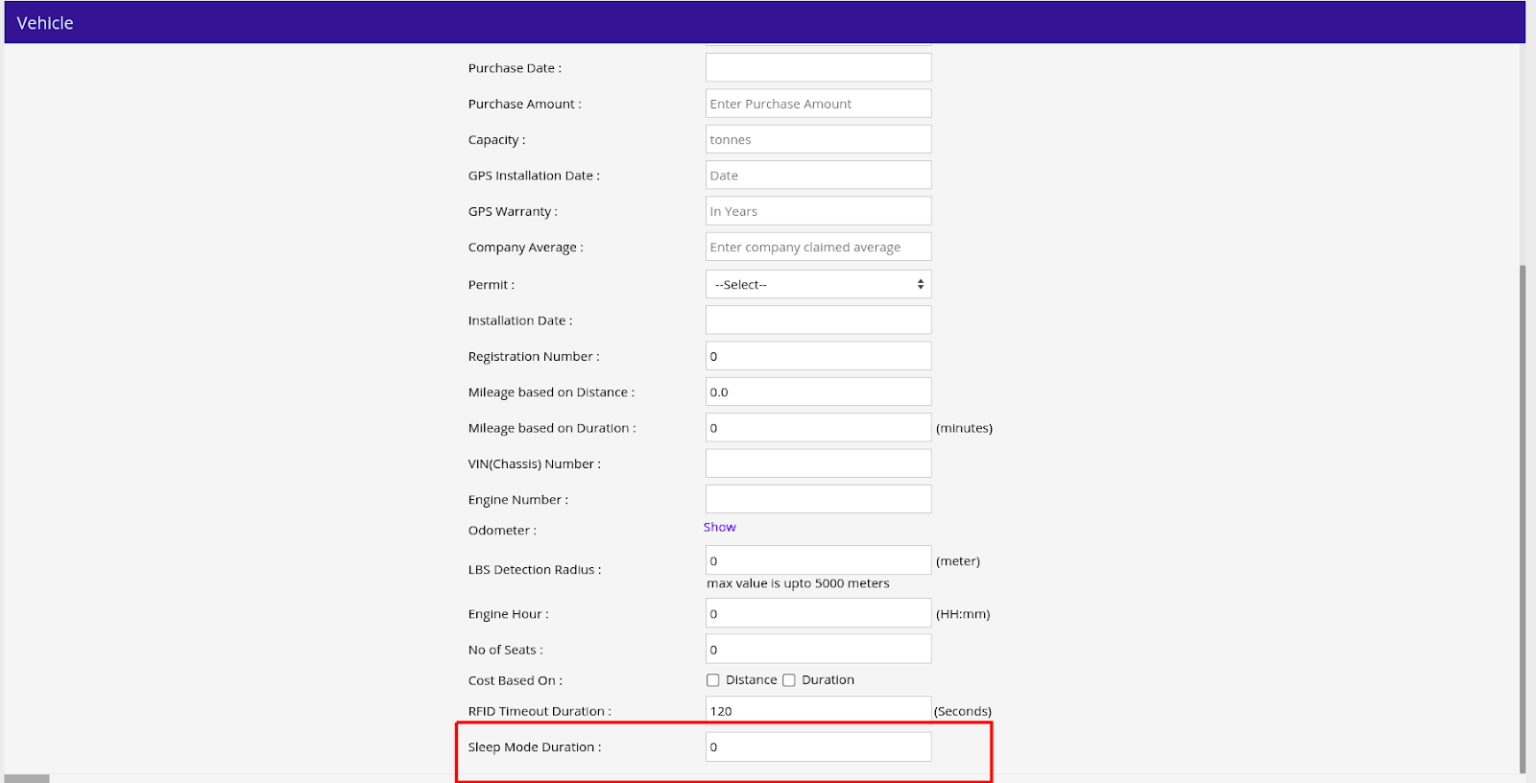Viewport: 1536px width, 783px height.
Task: Click the Installation Date field
Action: [818, 320]
